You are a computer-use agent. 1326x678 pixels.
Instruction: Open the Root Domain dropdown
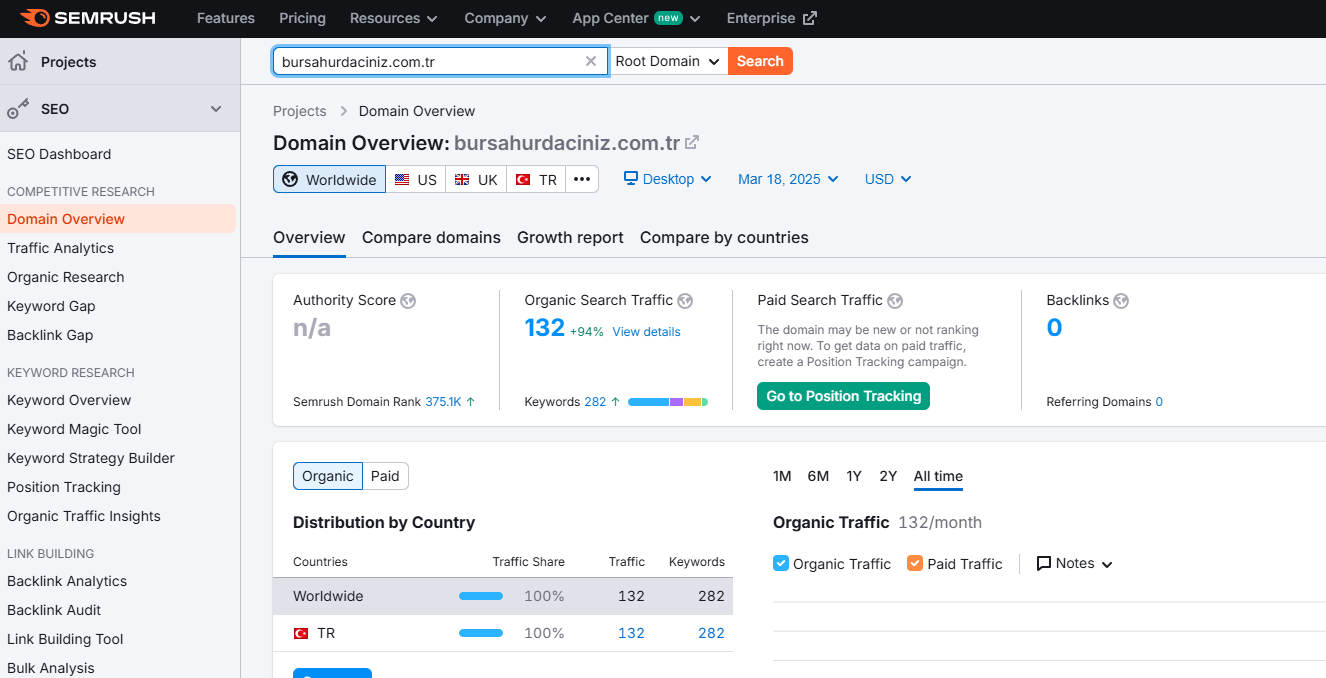pyautogui.click(x=668, y=61)
